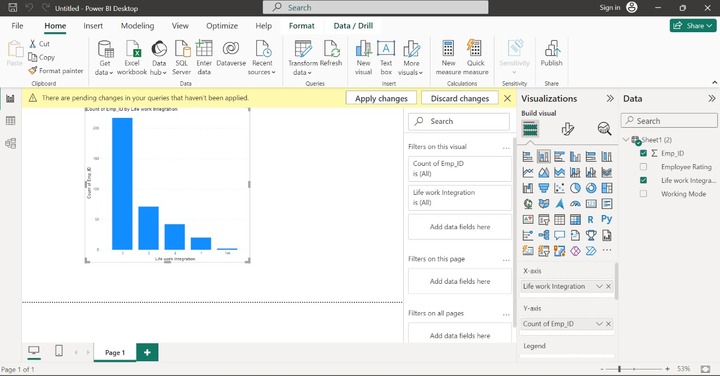Add a new page with plus button
The image size is (720, 376).
click(x=147, y=353)
